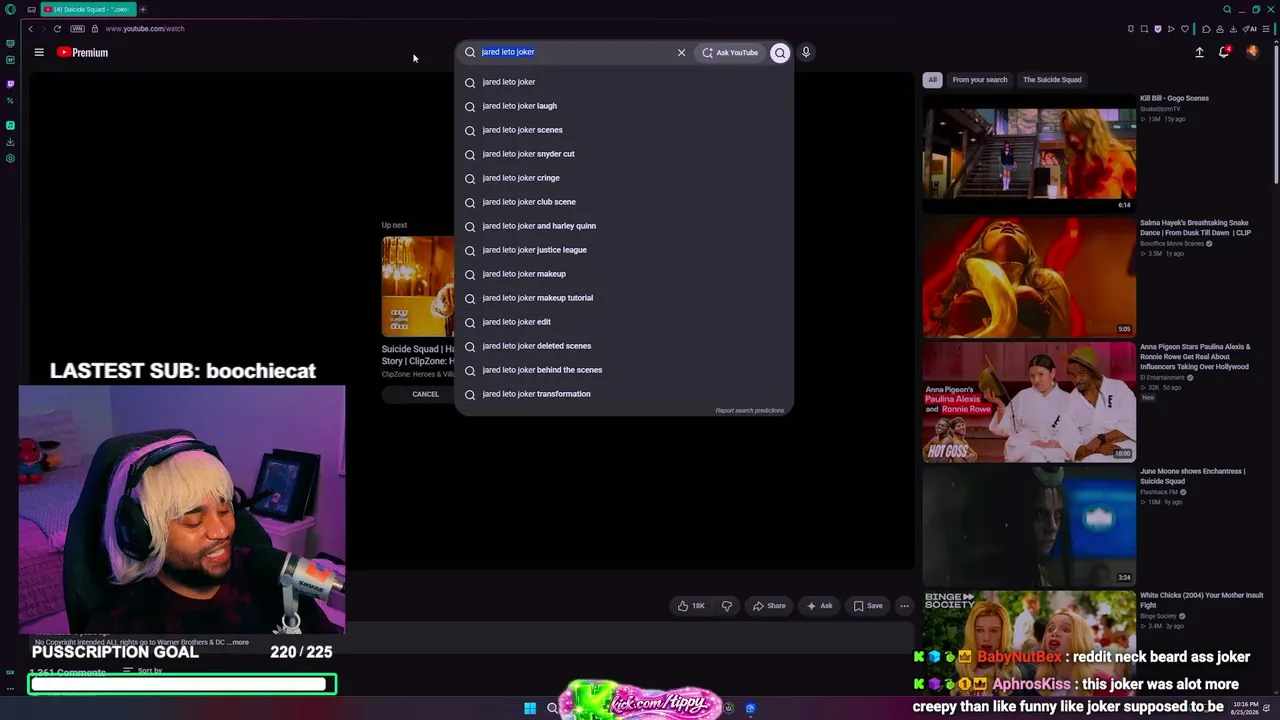Choose 'jared leto joker transformation' suggestion
The width and height of the screenshot is (1280, 720).
(x=624, y=394)
